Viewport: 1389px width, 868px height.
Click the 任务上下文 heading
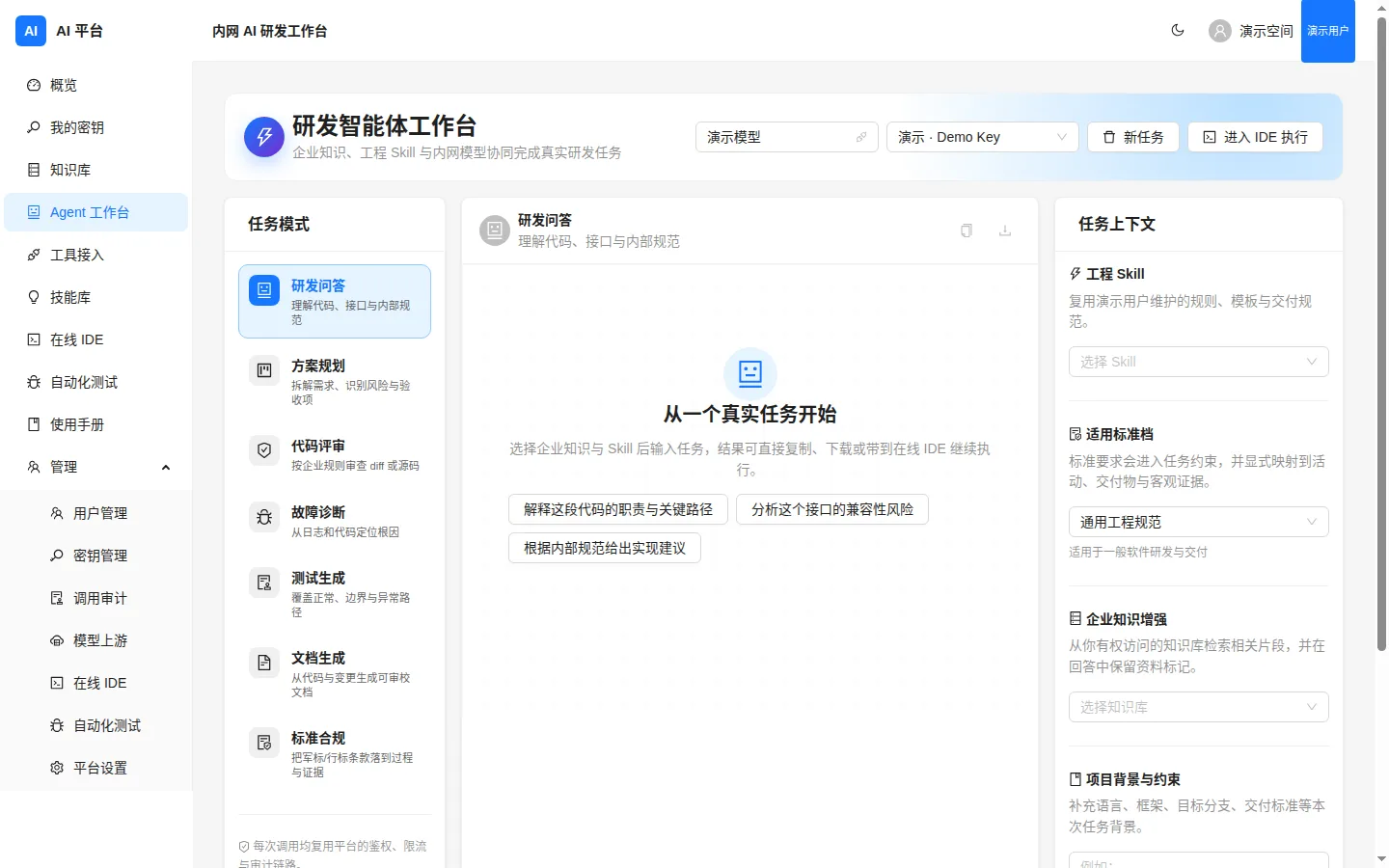tap(1117, 224)
